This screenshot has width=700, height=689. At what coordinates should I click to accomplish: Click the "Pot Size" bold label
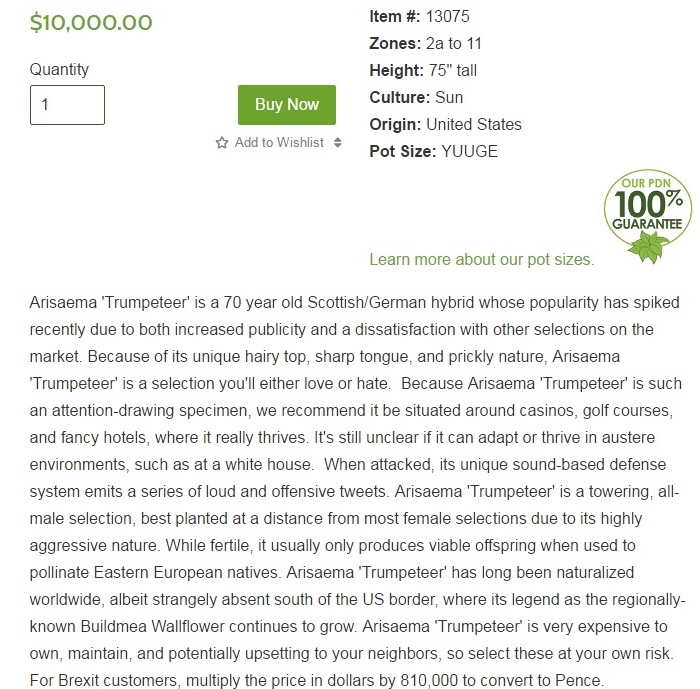click(403, 152)
